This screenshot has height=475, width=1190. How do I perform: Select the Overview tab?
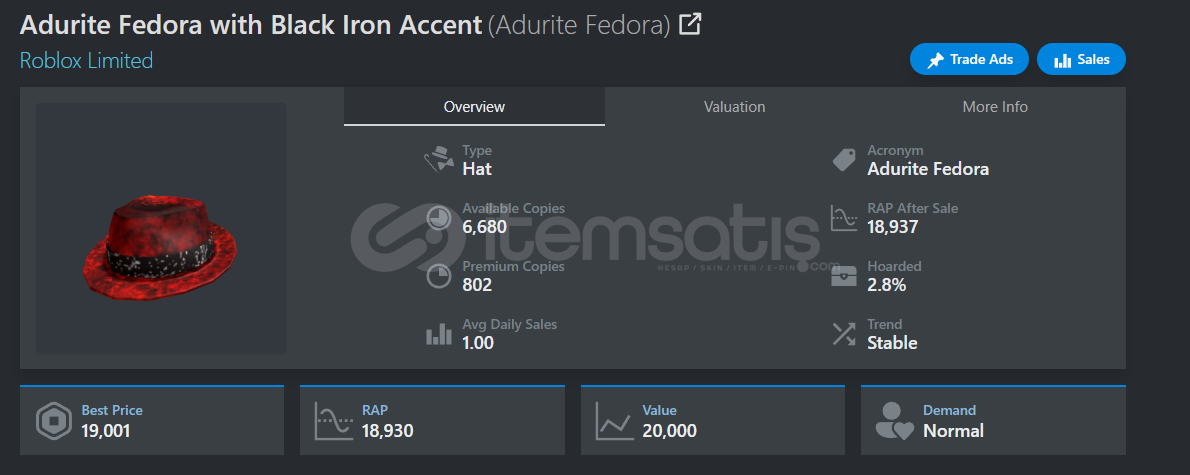click(474, 107)
